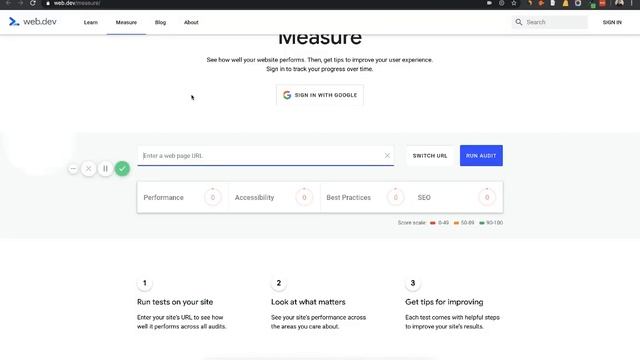
Task: Pause the recording with pause button
Action: pos(105,169)
